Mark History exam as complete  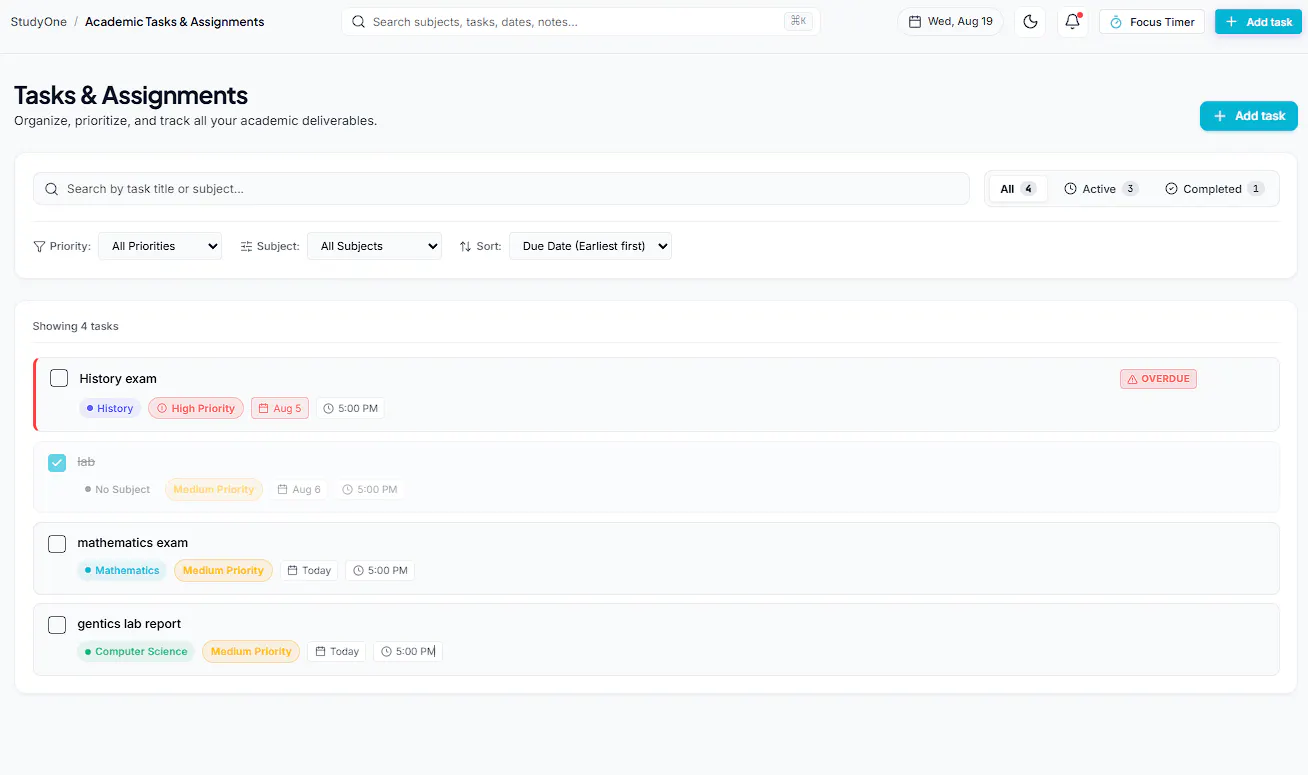59,378
